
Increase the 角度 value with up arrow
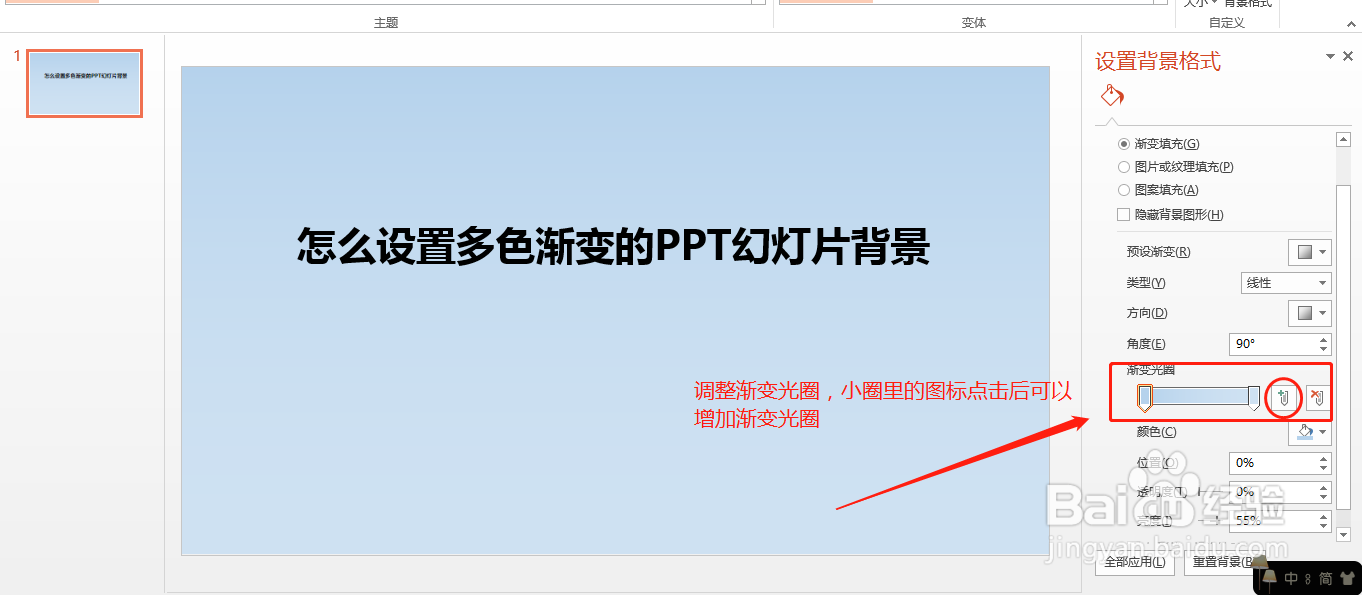[x=1324, y=339]
